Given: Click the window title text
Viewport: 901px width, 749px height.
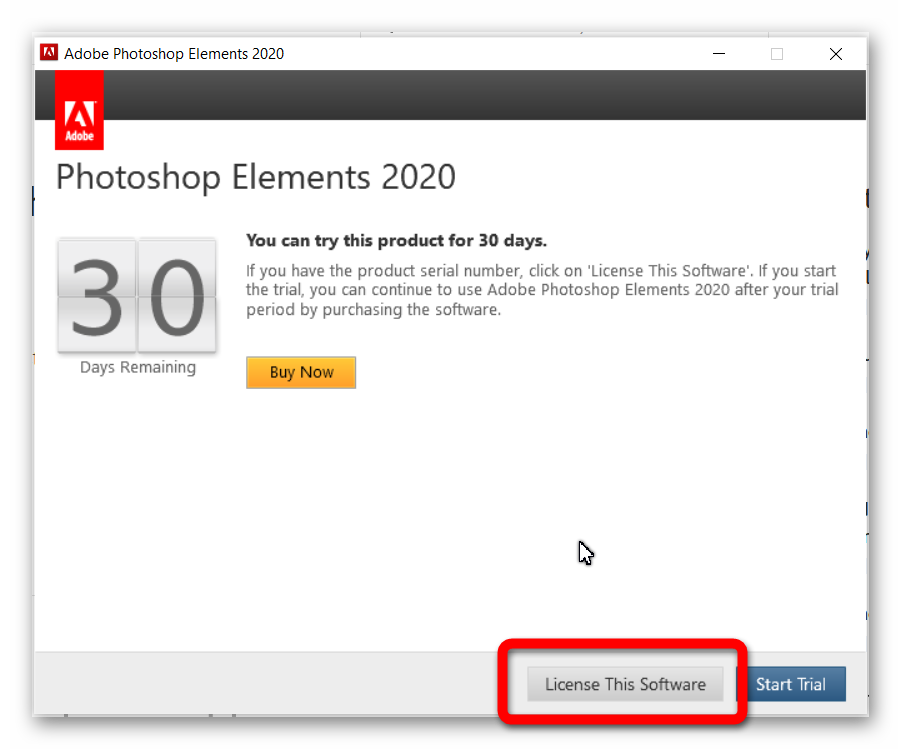Looking at the screenshot, I should coord(174,53).
